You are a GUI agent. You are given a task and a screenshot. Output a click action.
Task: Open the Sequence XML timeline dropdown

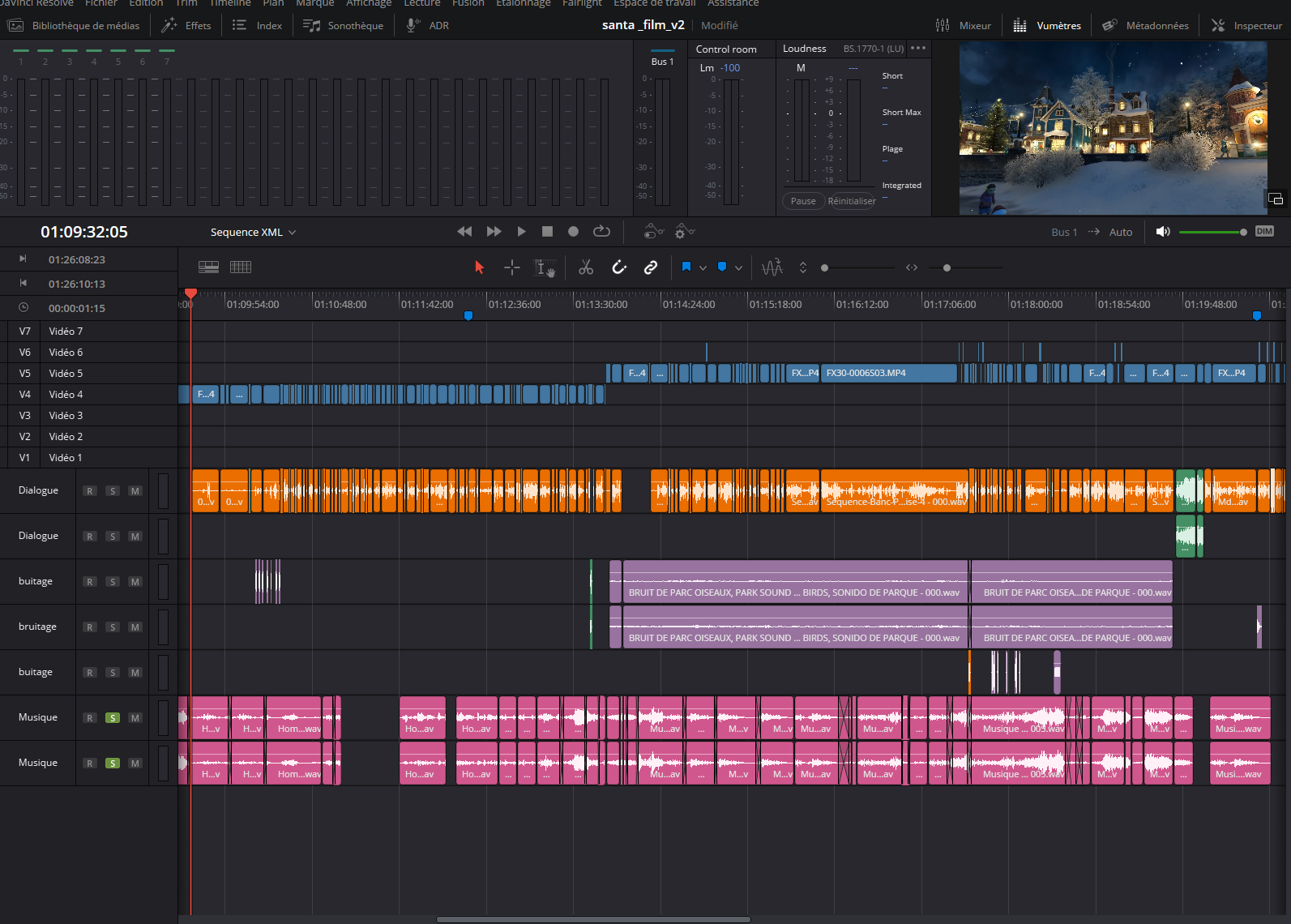pyautogui.click(x=253, y=233)
